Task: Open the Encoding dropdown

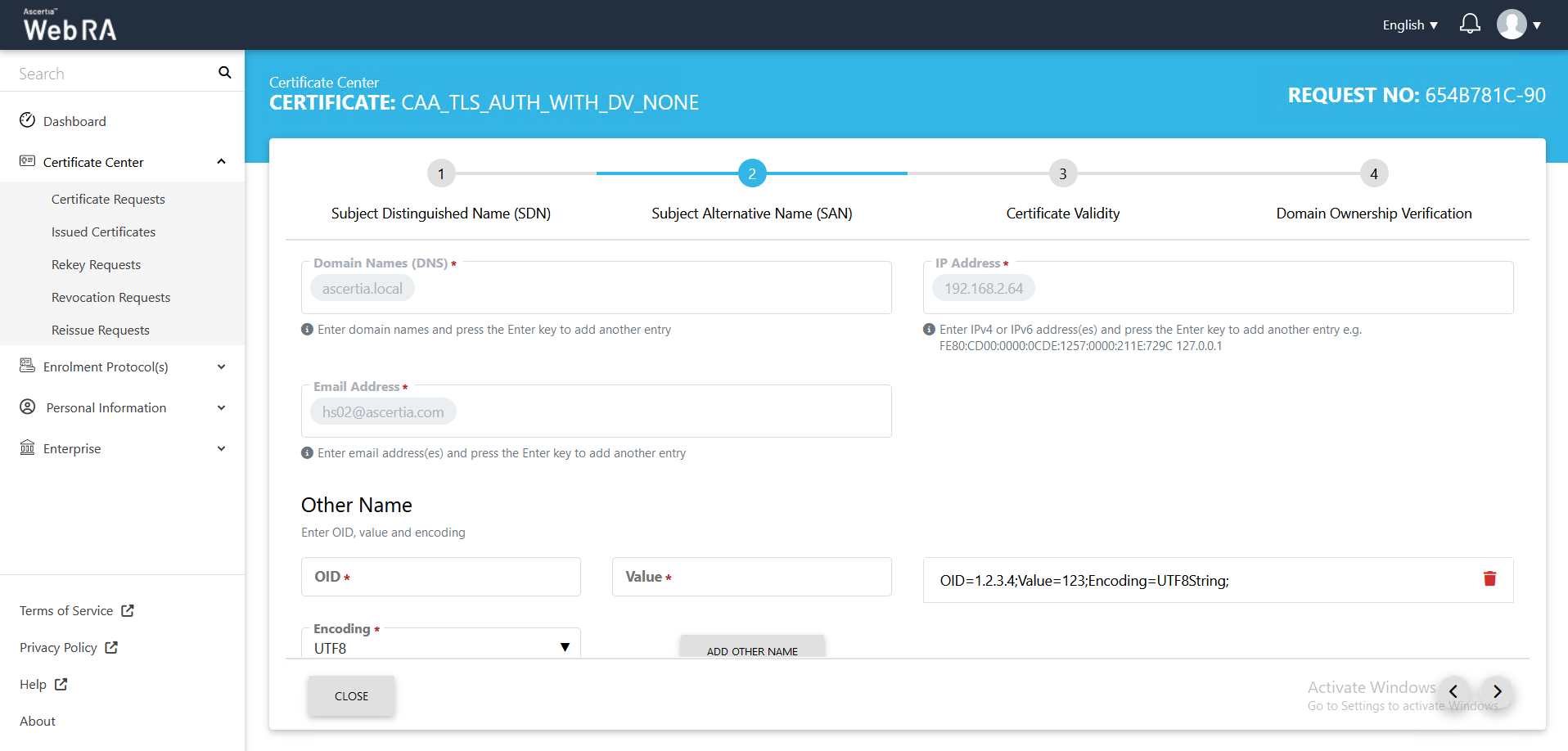Action: 440,647
